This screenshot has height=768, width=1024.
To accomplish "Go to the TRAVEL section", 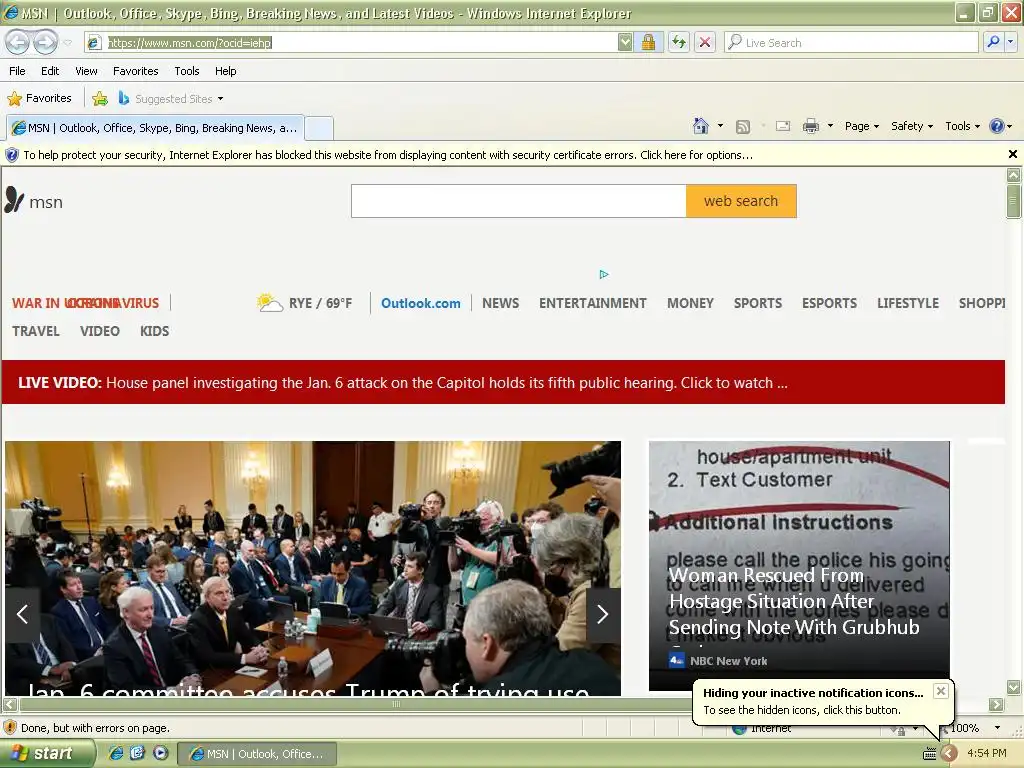I will 36,331.
